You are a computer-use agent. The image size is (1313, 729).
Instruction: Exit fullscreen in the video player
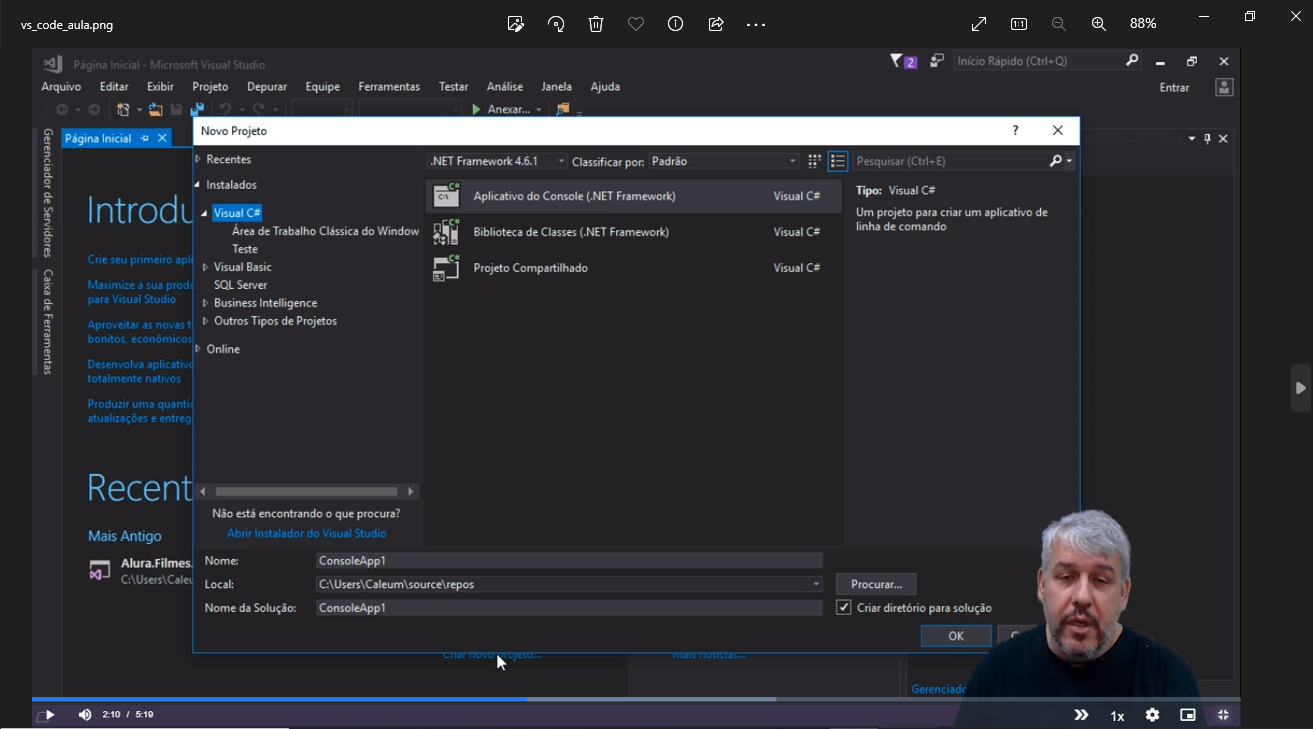(1223, 715)
